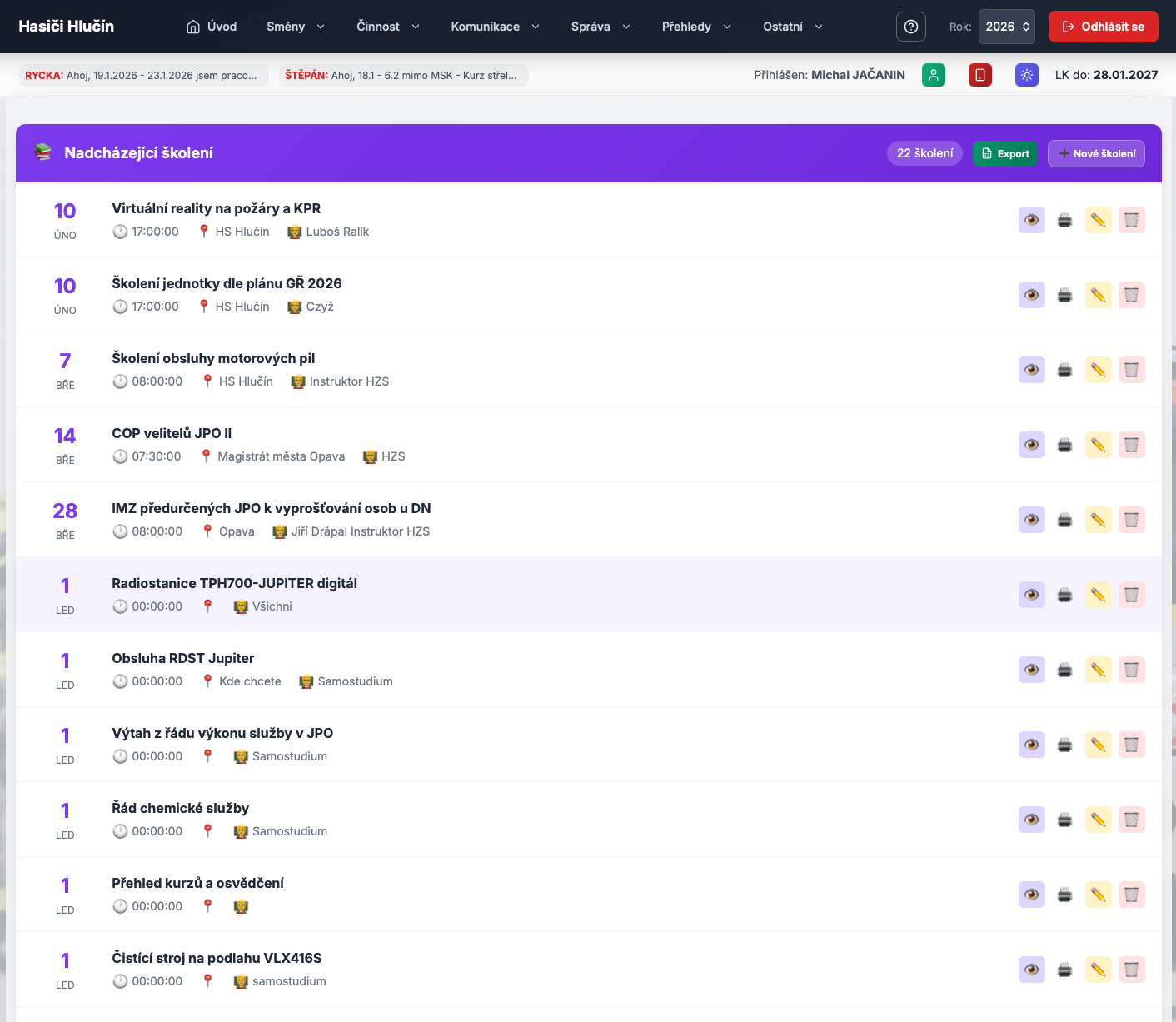This screenshot has height=1022, width=1176.
Task: Delete the Čistící stroj na podlahu training
Action: [1131, 970]
